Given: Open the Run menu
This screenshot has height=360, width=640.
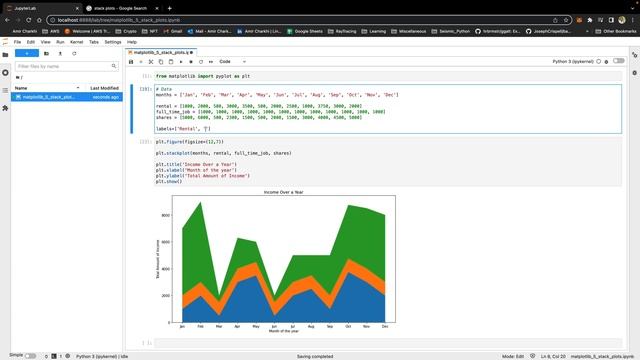Looking at the screenshot, I should coord(60,42).
